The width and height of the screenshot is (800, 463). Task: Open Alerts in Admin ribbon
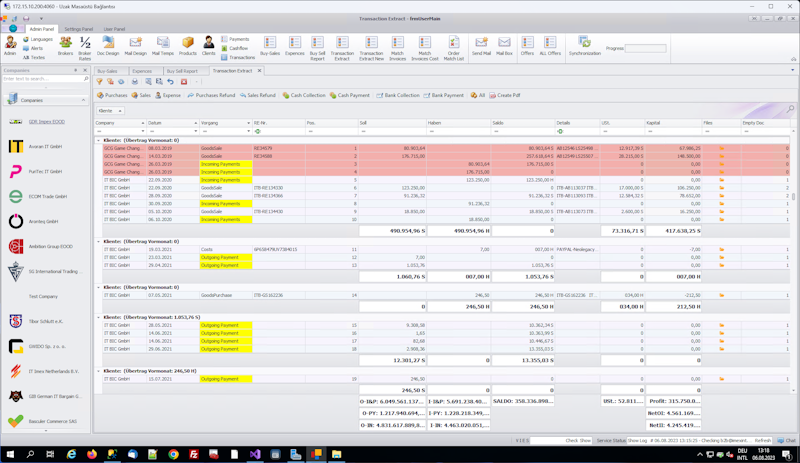(x=34, y=48)
